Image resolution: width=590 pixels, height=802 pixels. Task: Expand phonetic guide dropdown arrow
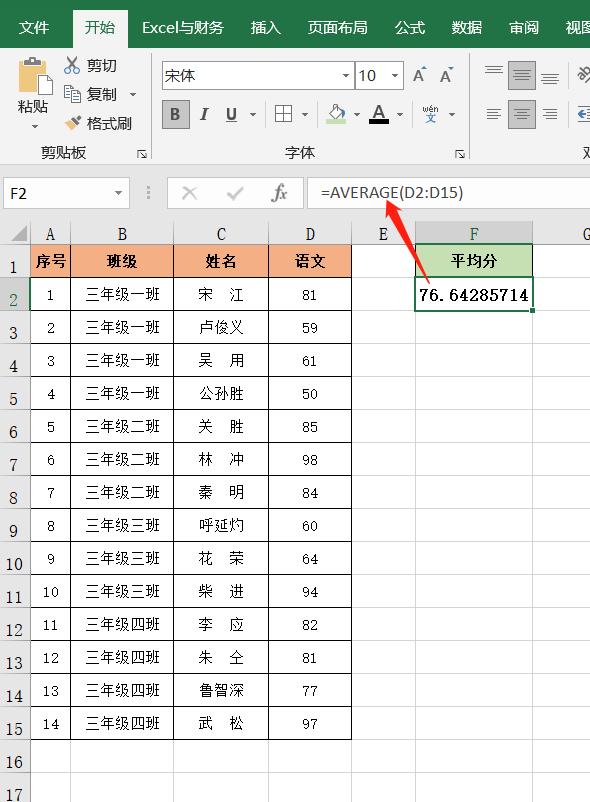pyautogui.click(x=452, y=114)
